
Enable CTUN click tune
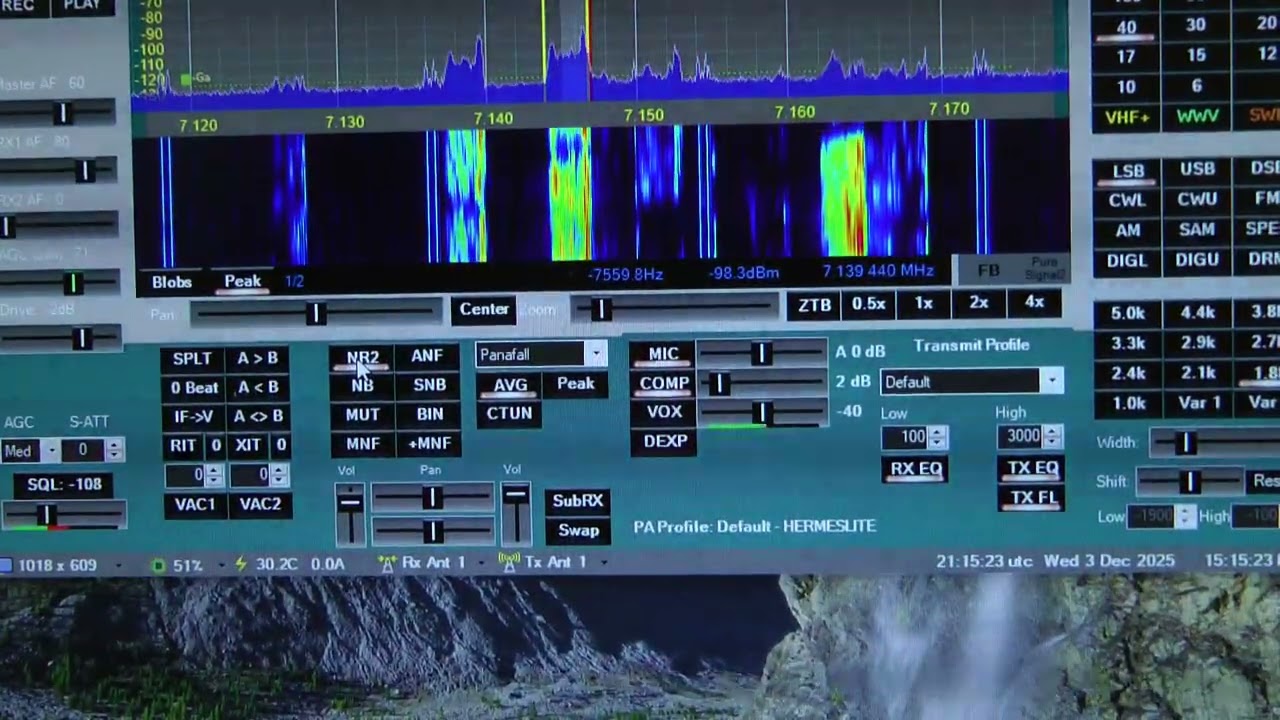pyautogui.click(x=509, y=414)
